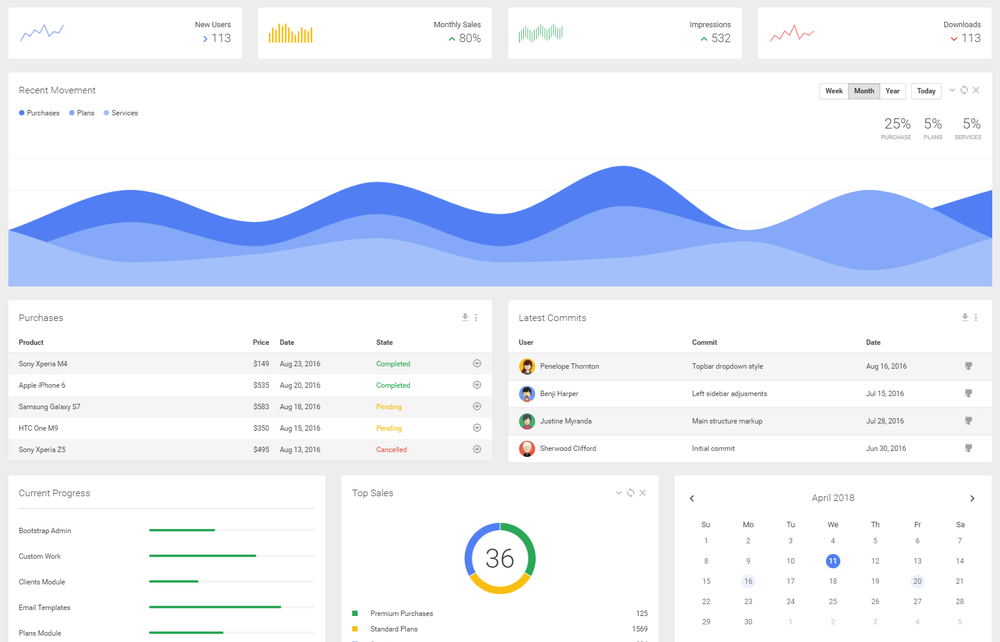Switch the chart to Year view

pyautogui.click(x=892, y=90)
